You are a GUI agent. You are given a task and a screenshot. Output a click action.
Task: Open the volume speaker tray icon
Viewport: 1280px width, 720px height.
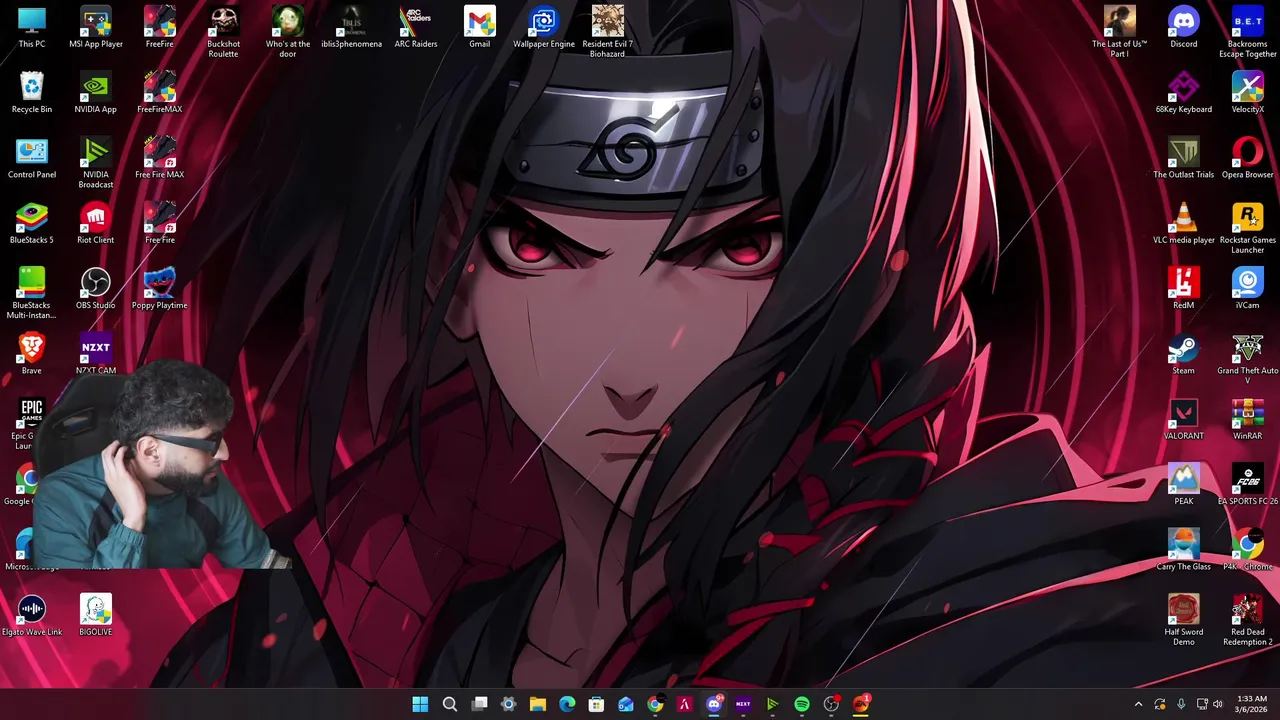[x=1218, y=705]
